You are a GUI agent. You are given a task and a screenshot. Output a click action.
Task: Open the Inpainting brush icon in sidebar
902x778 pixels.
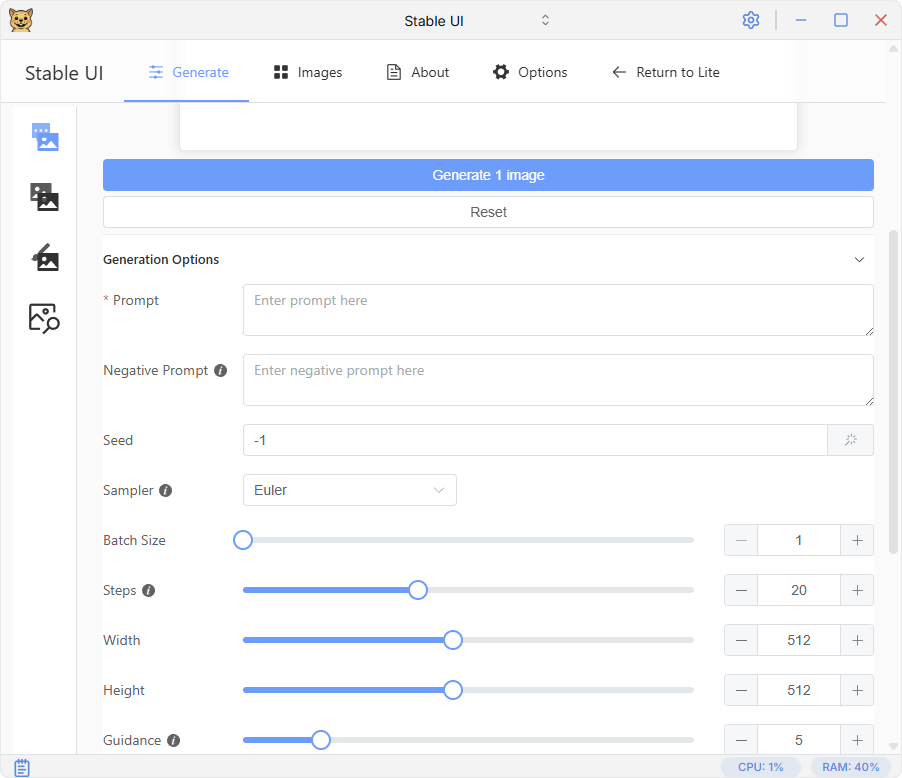[x=45, y=258]
